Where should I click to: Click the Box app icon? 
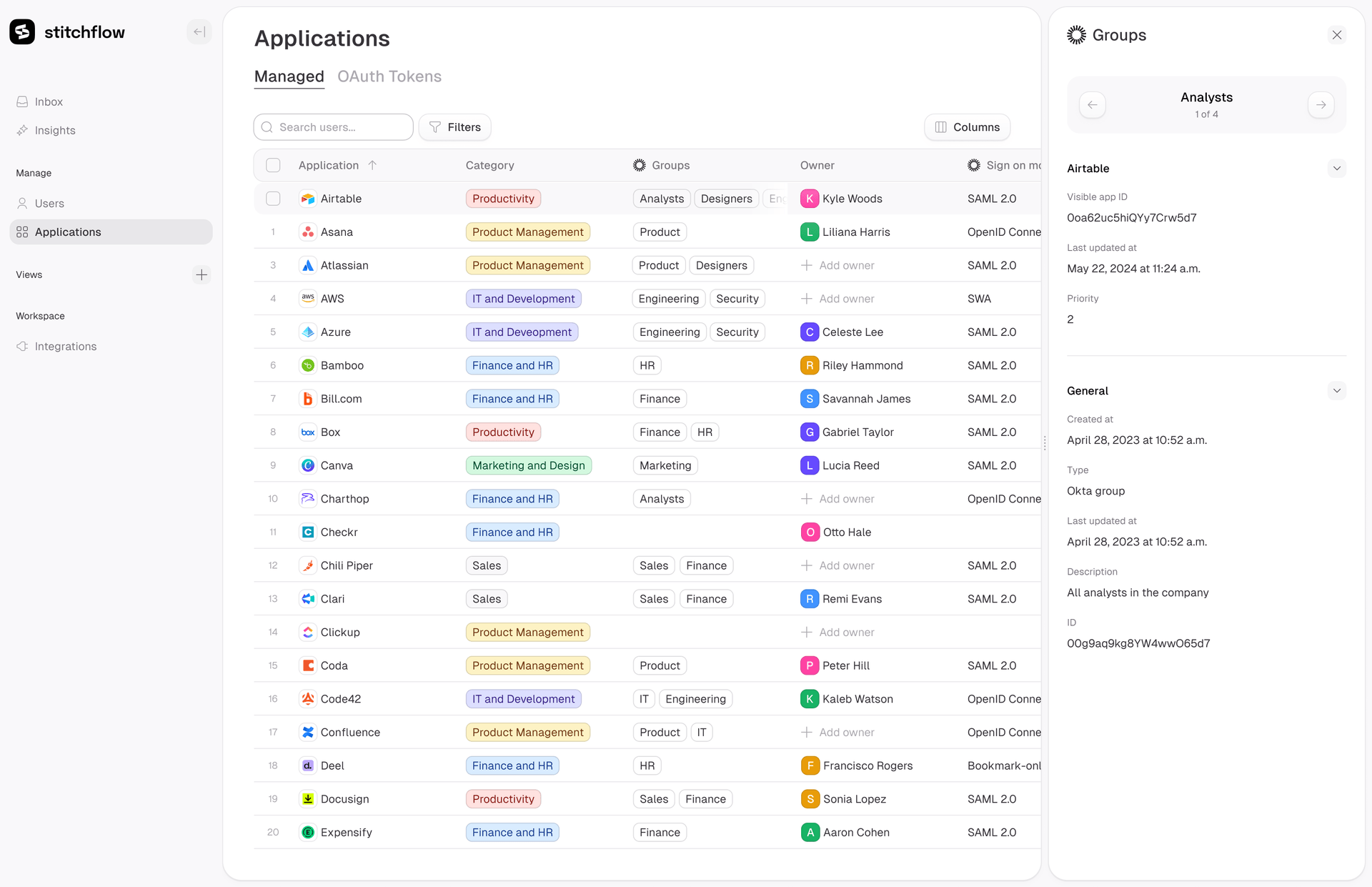click(x=308, y=432)
